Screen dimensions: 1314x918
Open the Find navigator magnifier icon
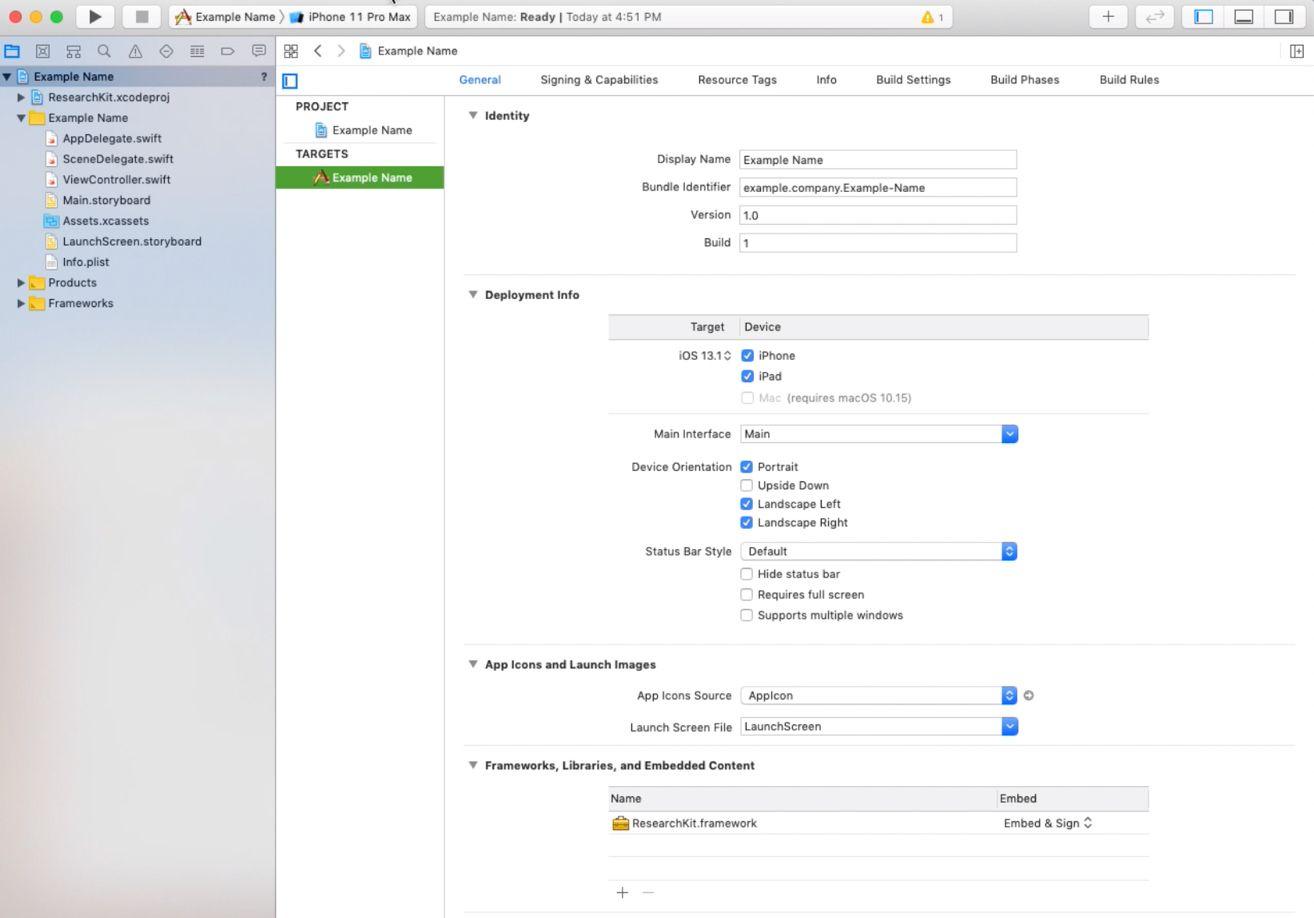point(103,51)
